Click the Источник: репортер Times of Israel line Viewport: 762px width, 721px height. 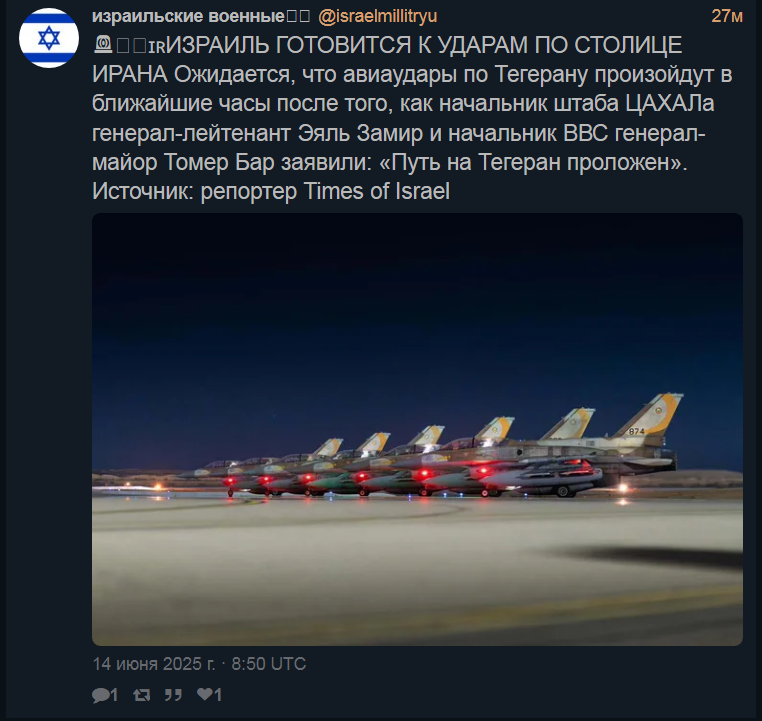click(271, 191)
